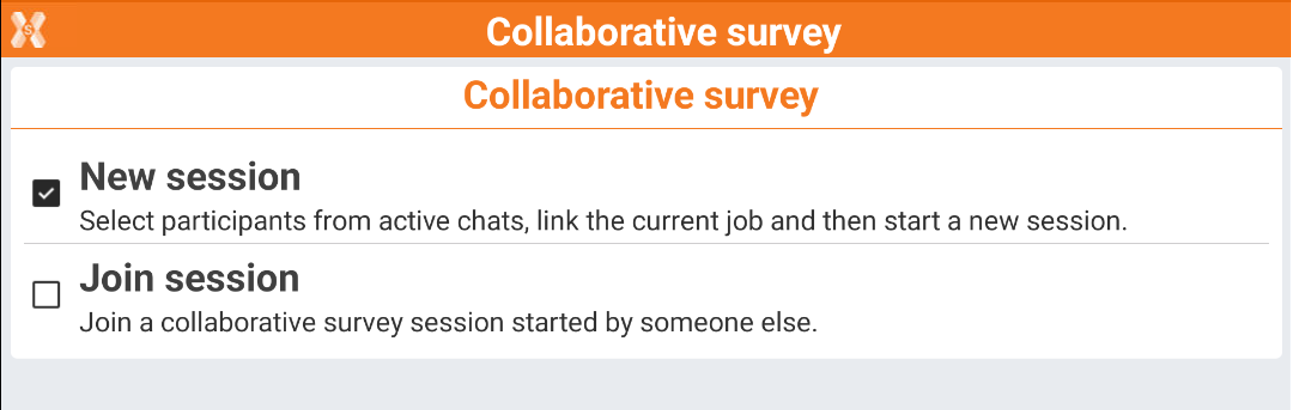Click the orange X app logo
This screenshot has height=410, width=1291.
pos(28,32)
